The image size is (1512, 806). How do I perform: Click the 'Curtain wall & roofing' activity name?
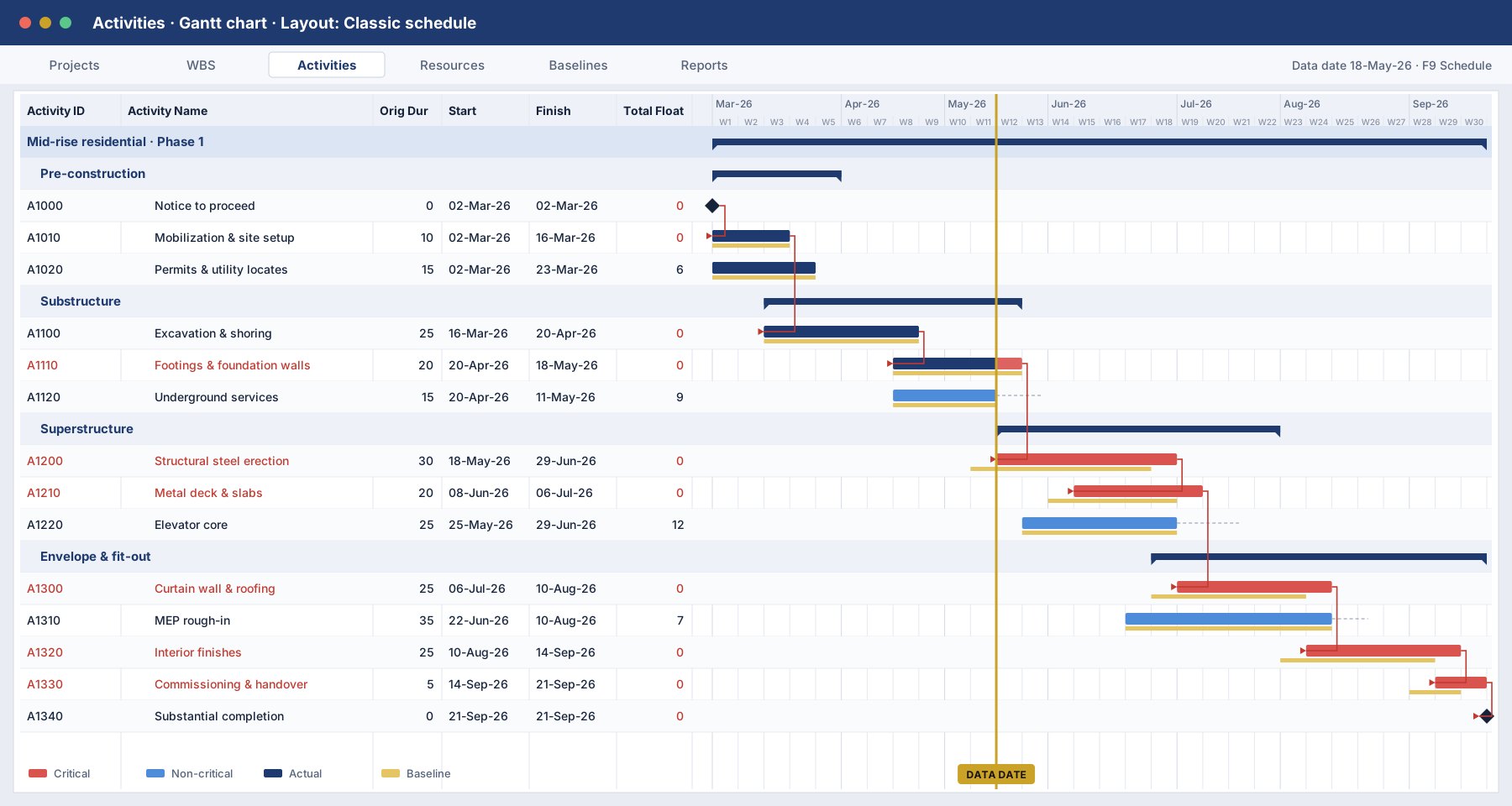click(215, 589)
